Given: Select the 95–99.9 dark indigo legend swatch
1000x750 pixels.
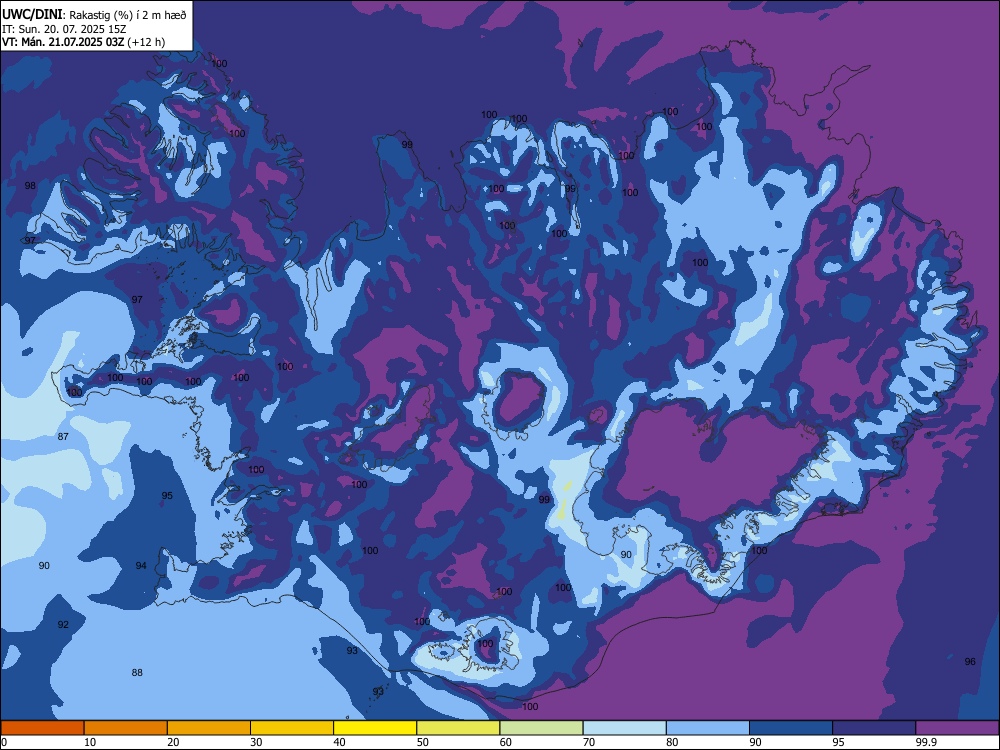Looking at the screenshot, I should [x=874, y=728].
